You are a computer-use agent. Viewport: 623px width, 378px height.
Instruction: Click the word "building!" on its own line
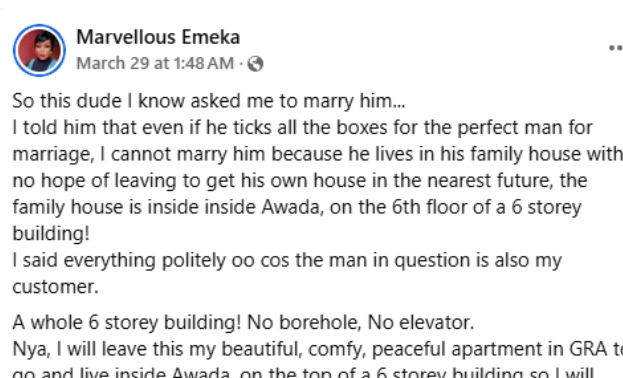click(x=51, y=234)
